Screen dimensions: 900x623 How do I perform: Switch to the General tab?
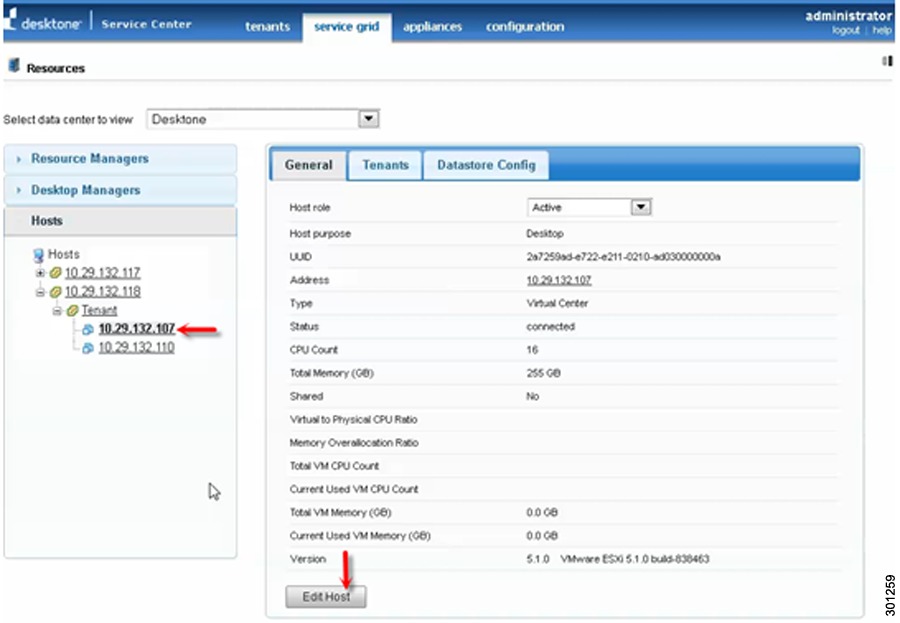pos(308,165)
